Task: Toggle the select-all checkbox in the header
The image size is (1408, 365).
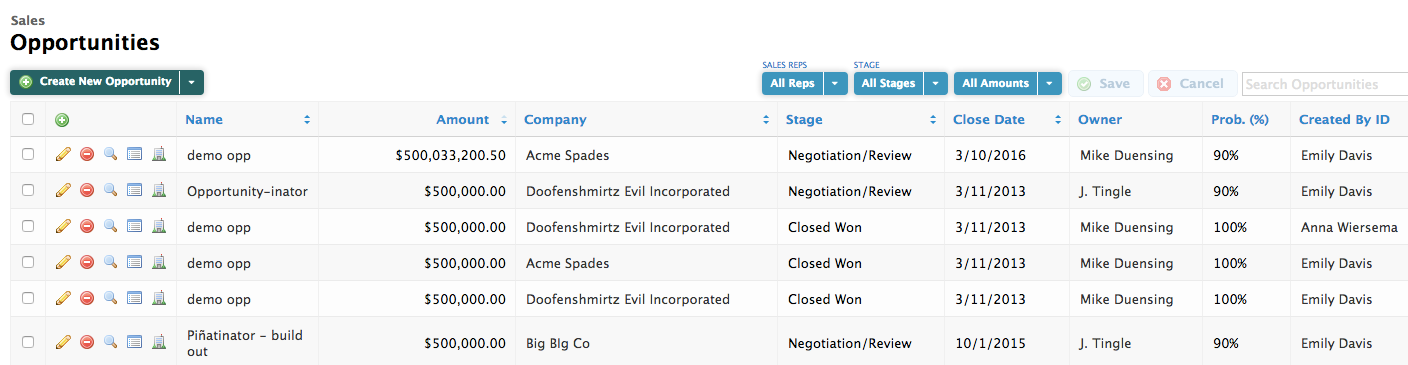Action: 28,119
